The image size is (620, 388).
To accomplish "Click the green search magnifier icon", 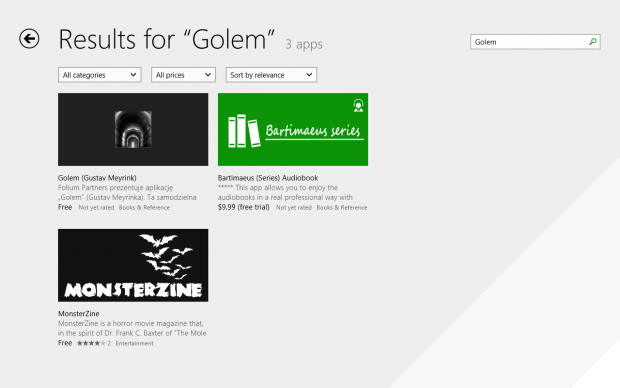I will (592, 42).
